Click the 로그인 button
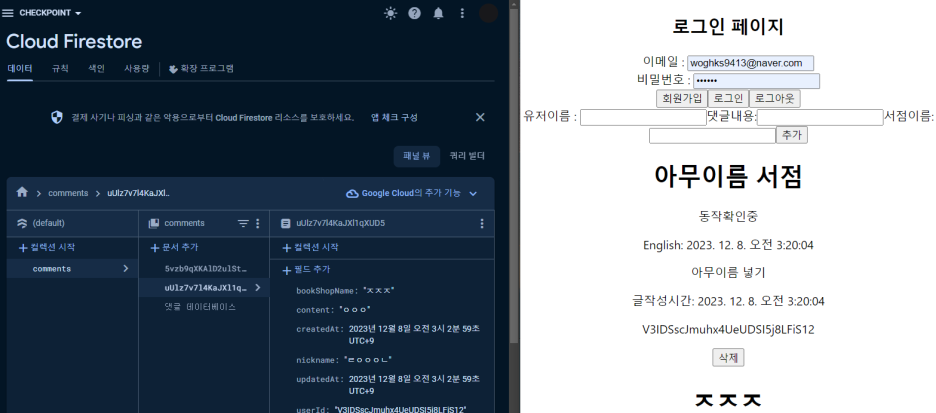 click(x=728, y=98)
